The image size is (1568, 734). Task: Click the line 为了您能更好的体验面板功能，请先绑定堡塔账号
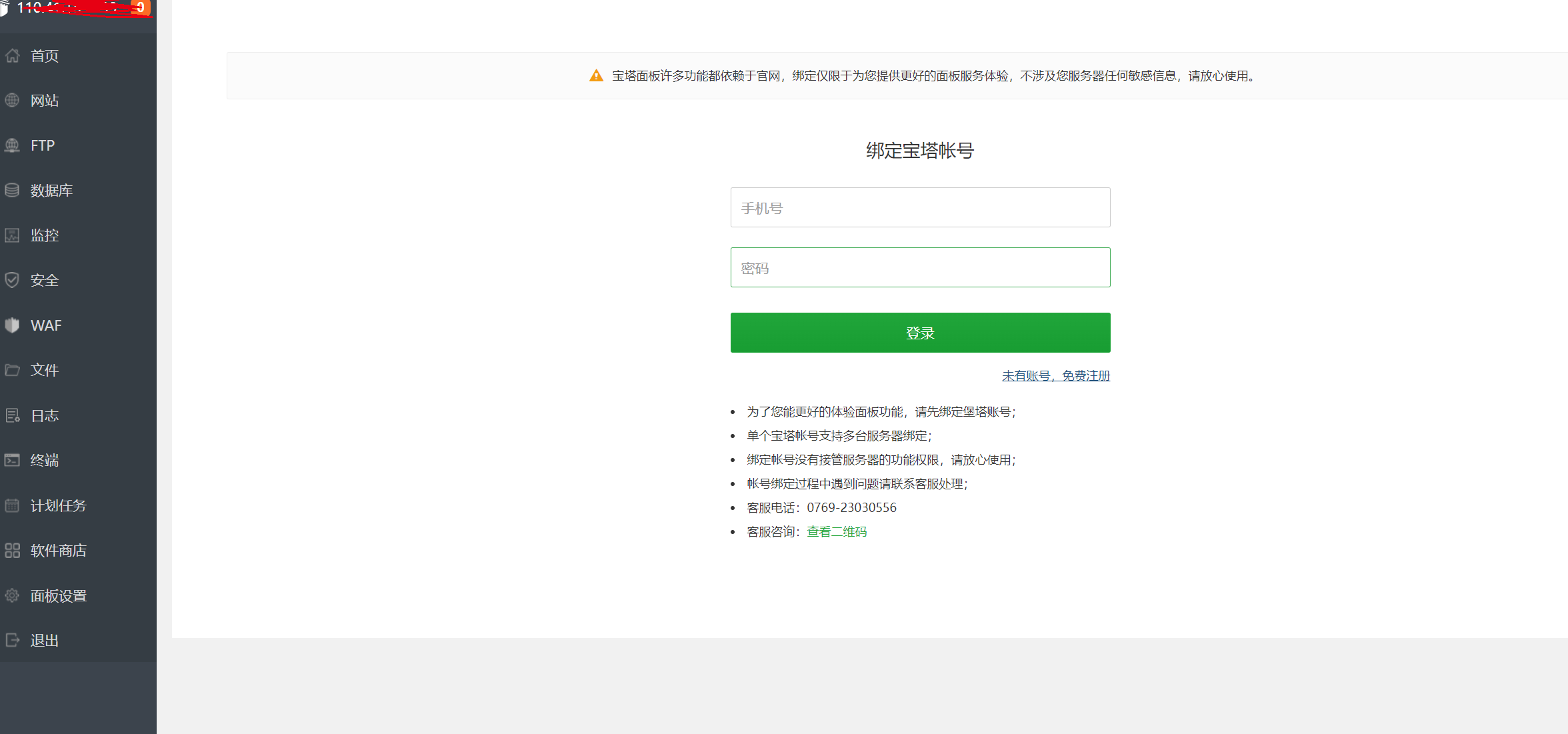pos(881,412)
